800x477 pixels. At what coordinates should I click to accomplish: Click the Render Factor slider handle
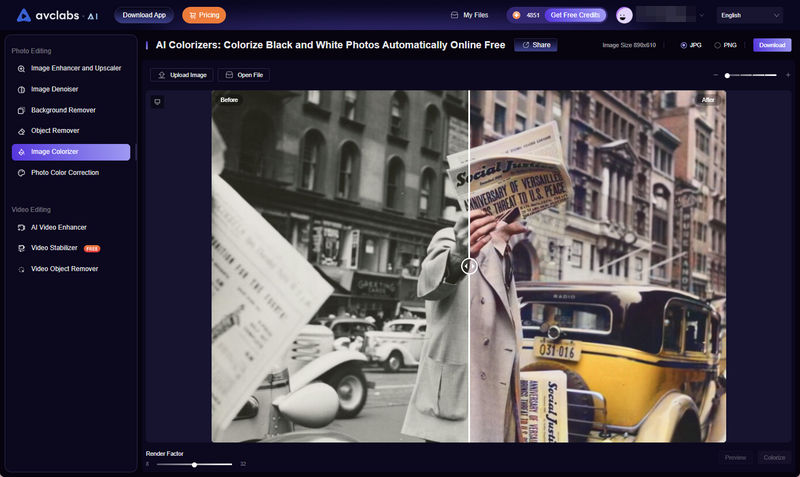point(194,465)
